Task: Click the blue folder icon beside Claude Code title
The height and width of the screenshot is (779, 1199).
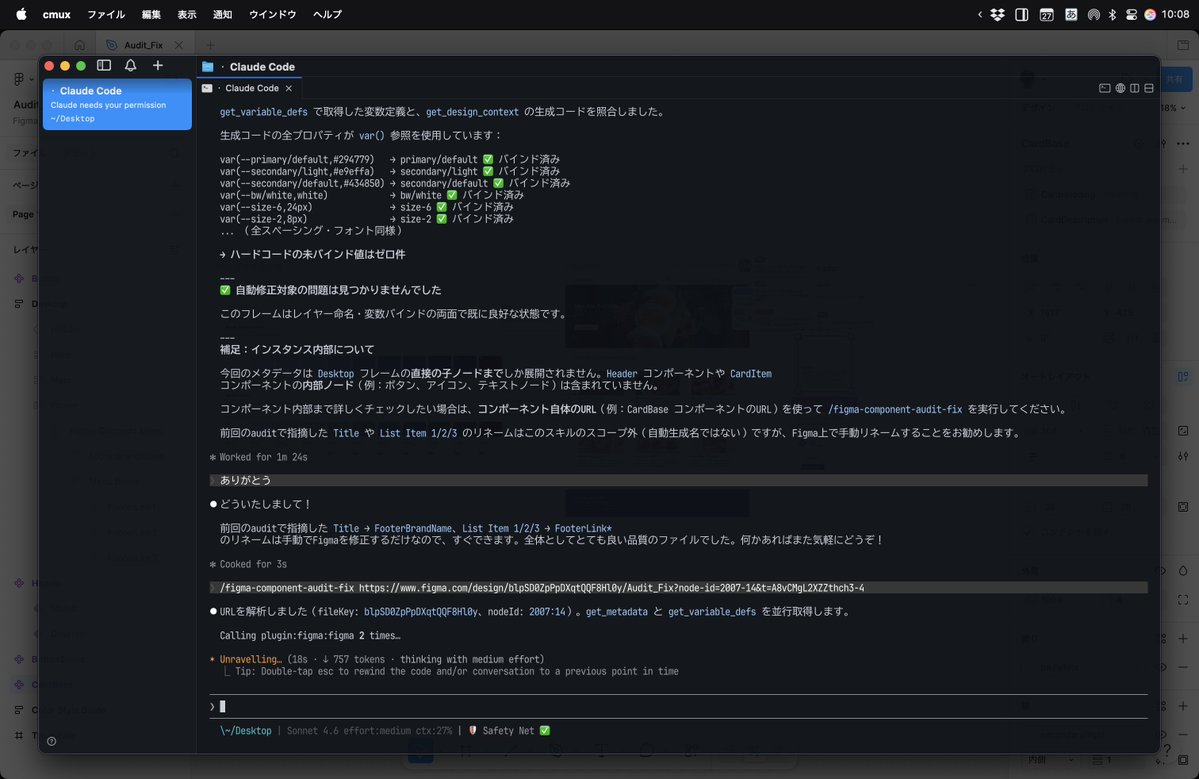Action: 207,67
